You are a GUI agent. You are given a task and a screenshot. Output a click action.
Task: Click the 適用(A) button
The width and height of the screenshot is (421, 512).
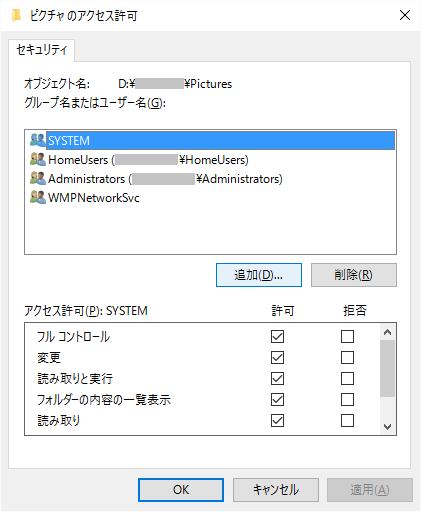pos(370,490)
